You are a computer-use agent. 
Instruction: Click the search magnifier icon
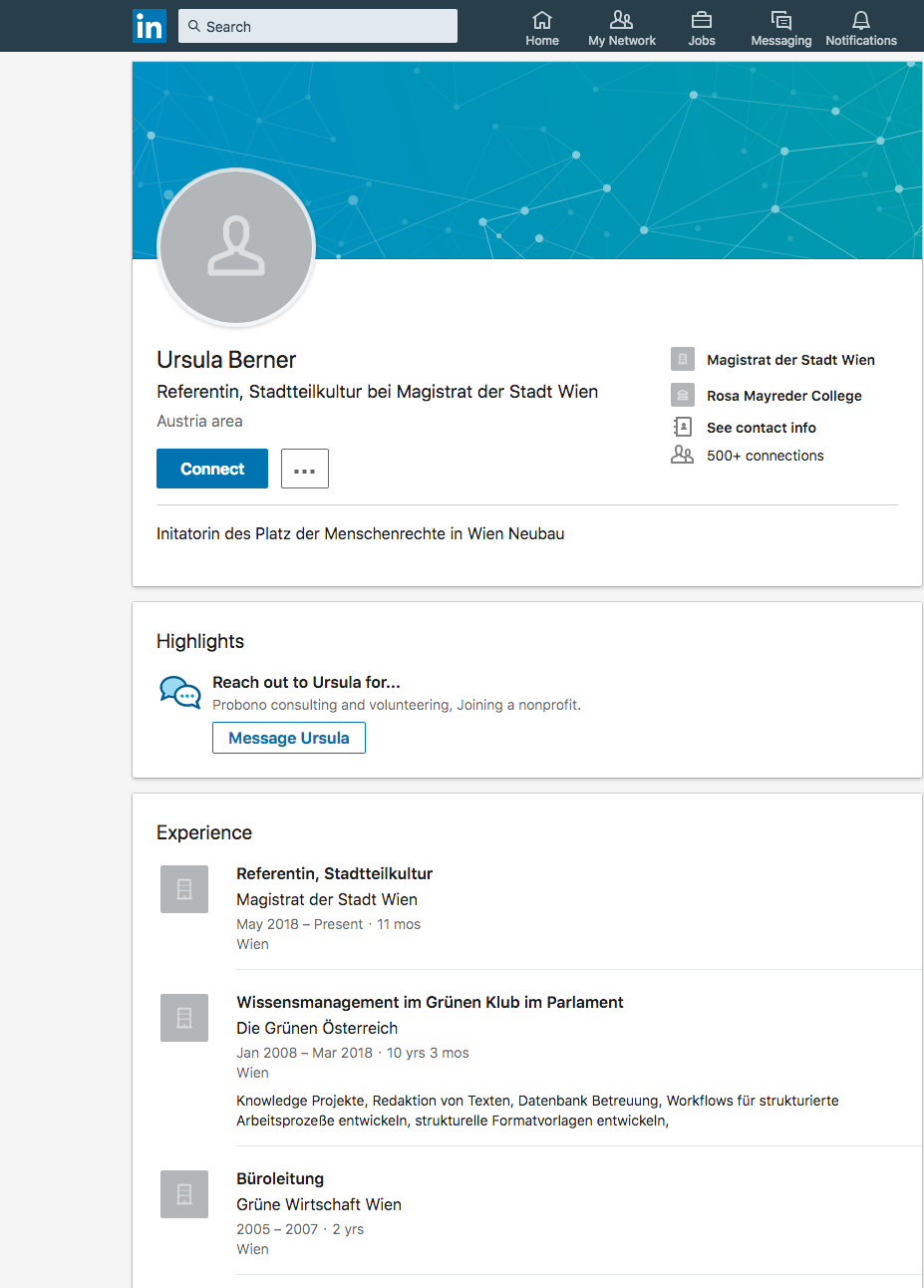click(x=194, y=26)
